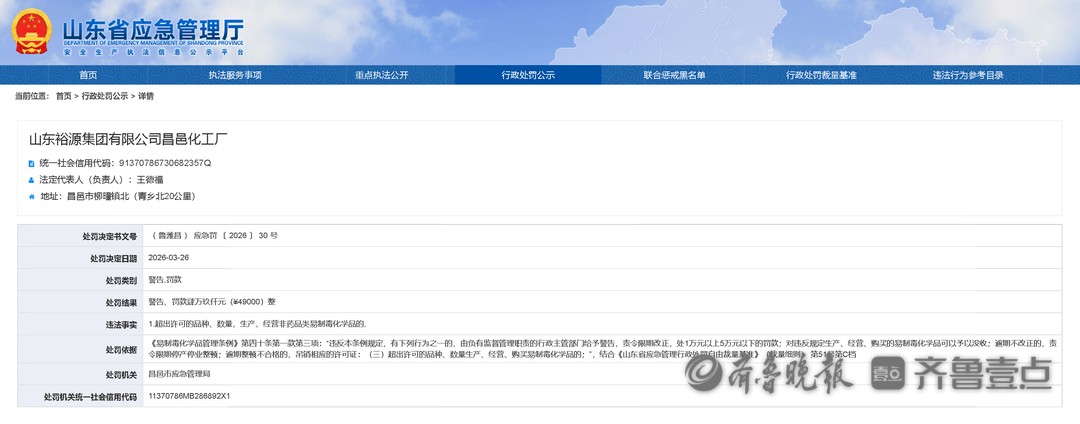
Task: Click the document icon beside 统一社会信用代码
Action: [x=32, y=162]
